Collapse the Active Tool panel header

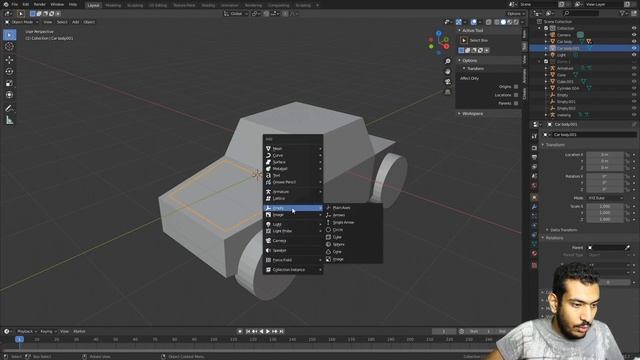pyautogui.click(x=488, y=31)
